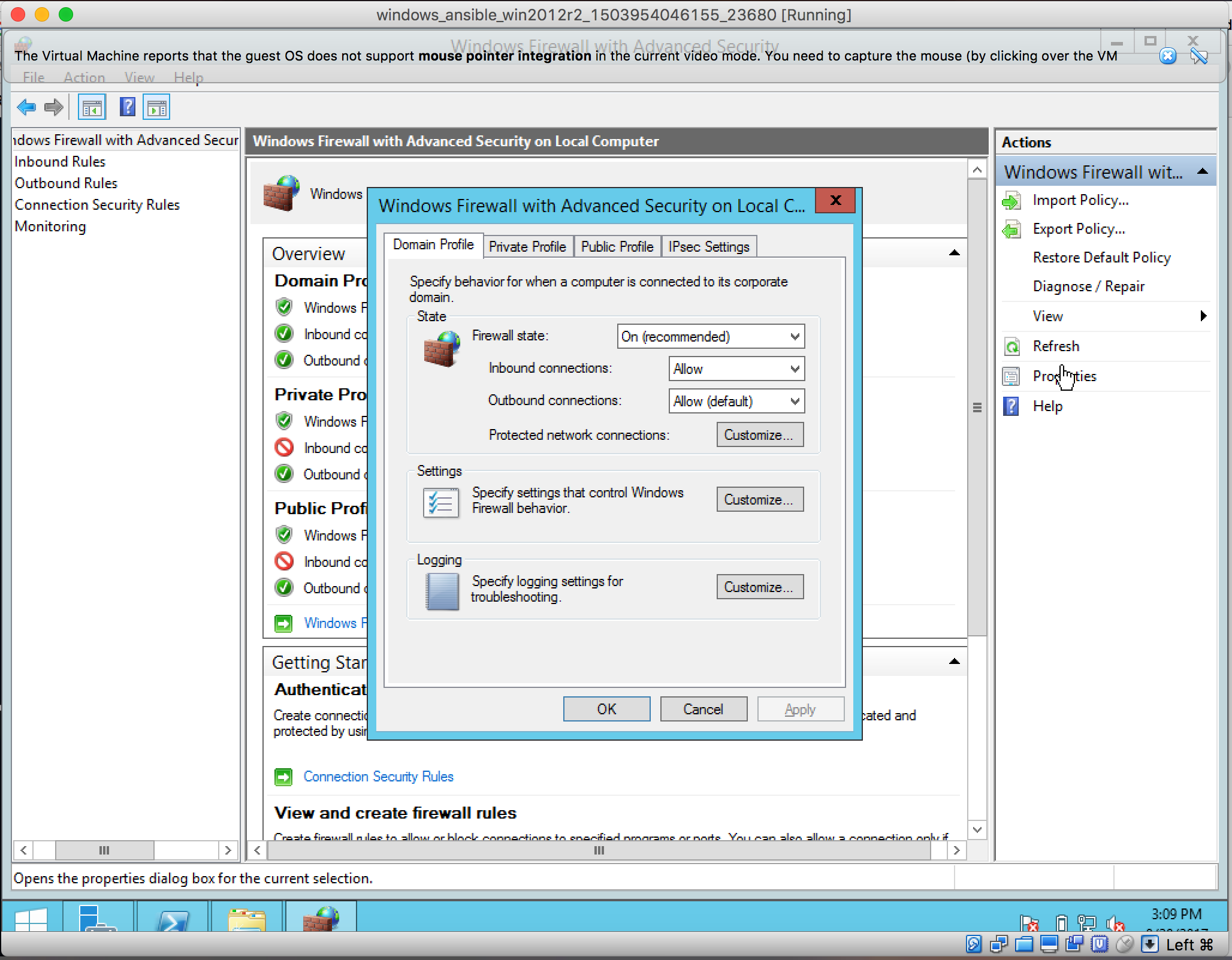Open File Explorer from the taskbar
The image size is (1232, 960).
click(x=247, y=917)
